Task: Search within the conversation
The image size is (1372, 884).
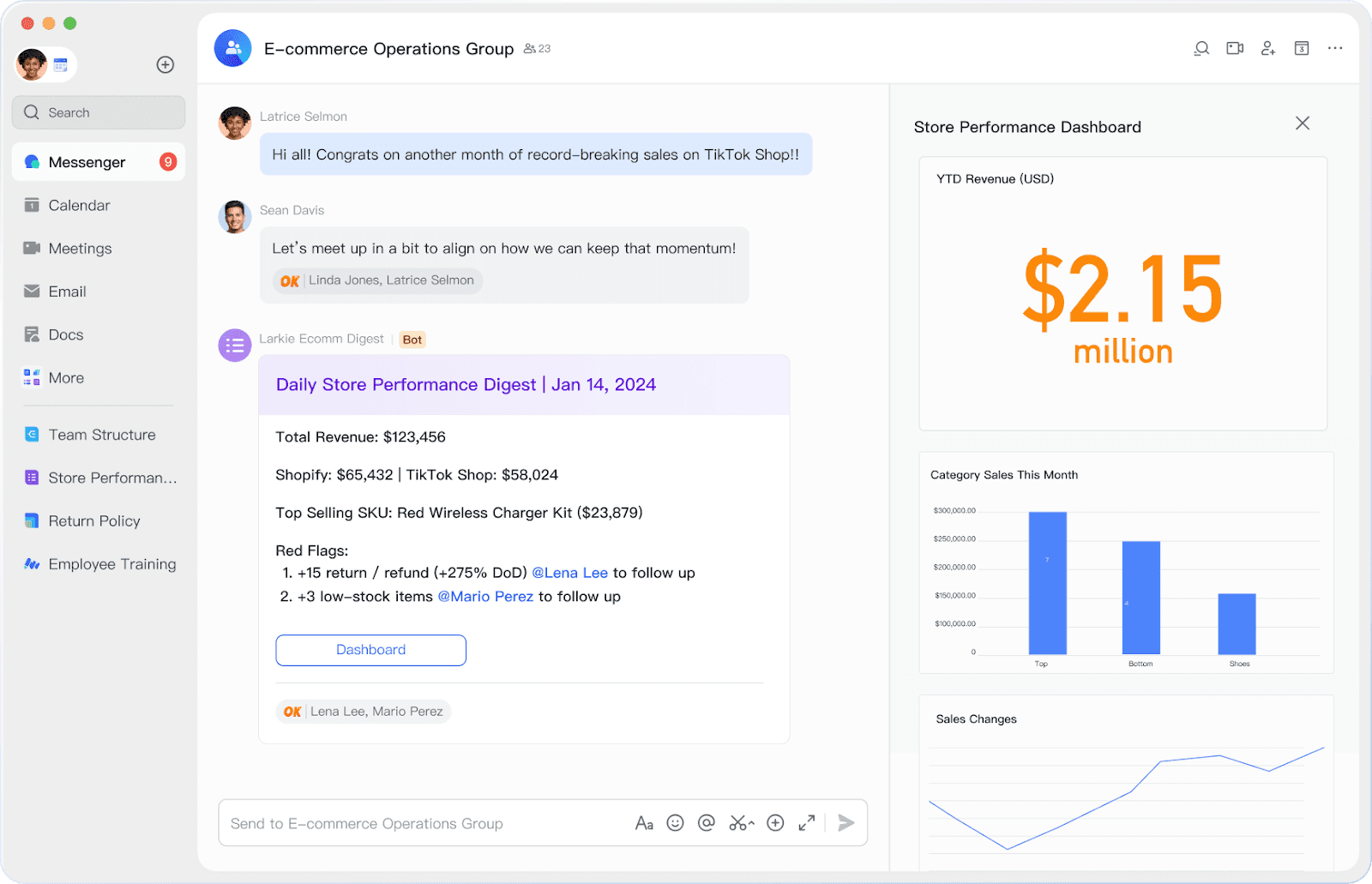Action: pos(1200,48)
